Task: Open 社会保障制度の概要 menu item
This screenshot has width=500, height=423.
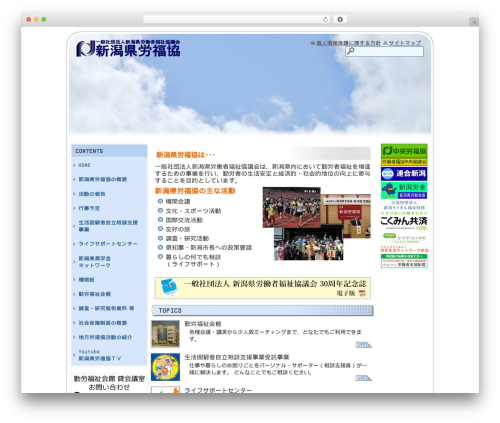Action: (x=103, y=323)
